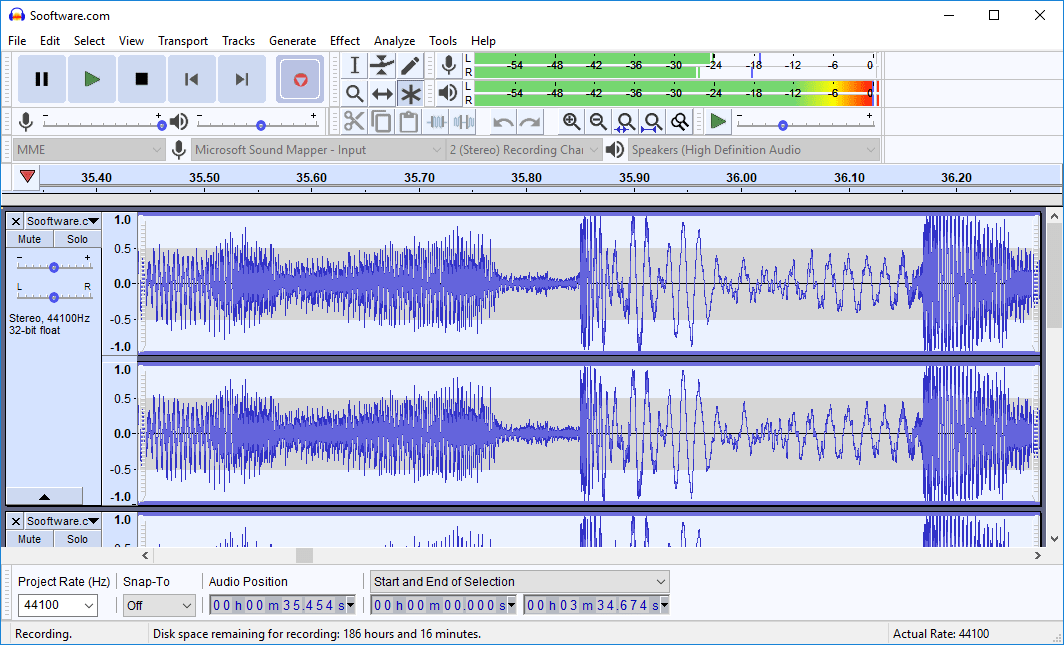This screenshot has width=1064, height=645.
Task: Activate the Multi-Tool mode
Action: (x=410, y=93)
